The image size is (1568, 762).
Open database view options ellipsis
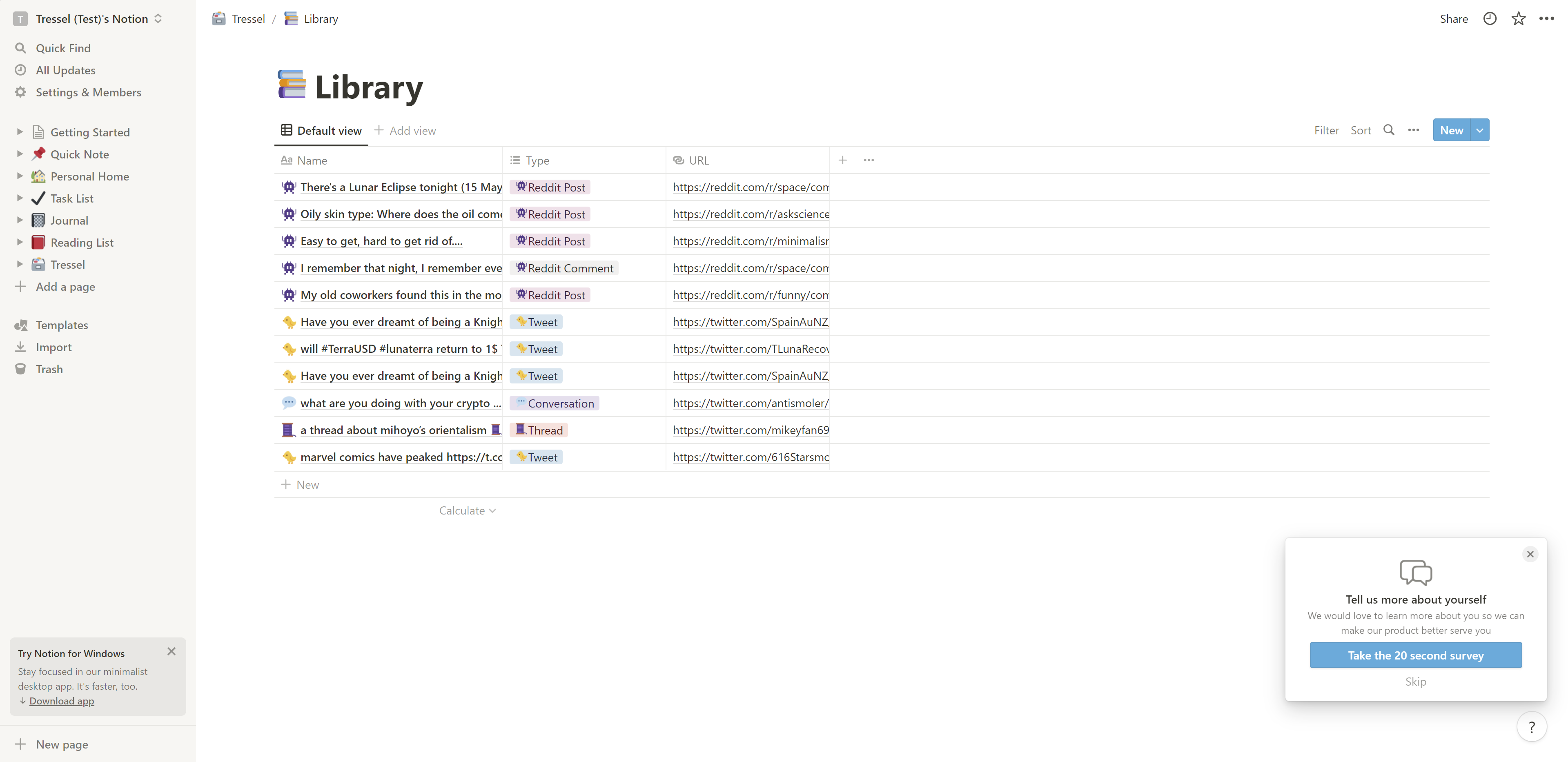(x=1413, y=129)
